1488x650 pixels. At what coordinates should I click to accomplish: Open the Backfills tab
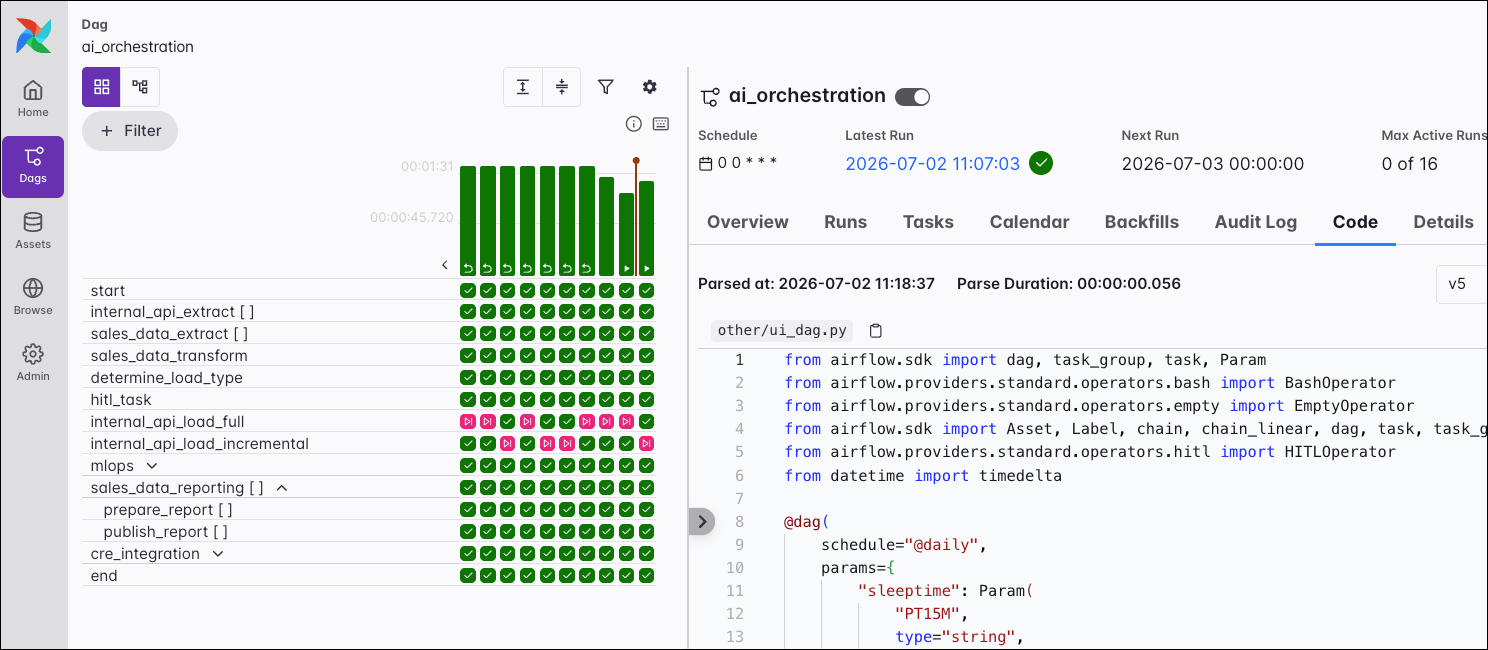pyautogui.click(x=1142, y=222)
